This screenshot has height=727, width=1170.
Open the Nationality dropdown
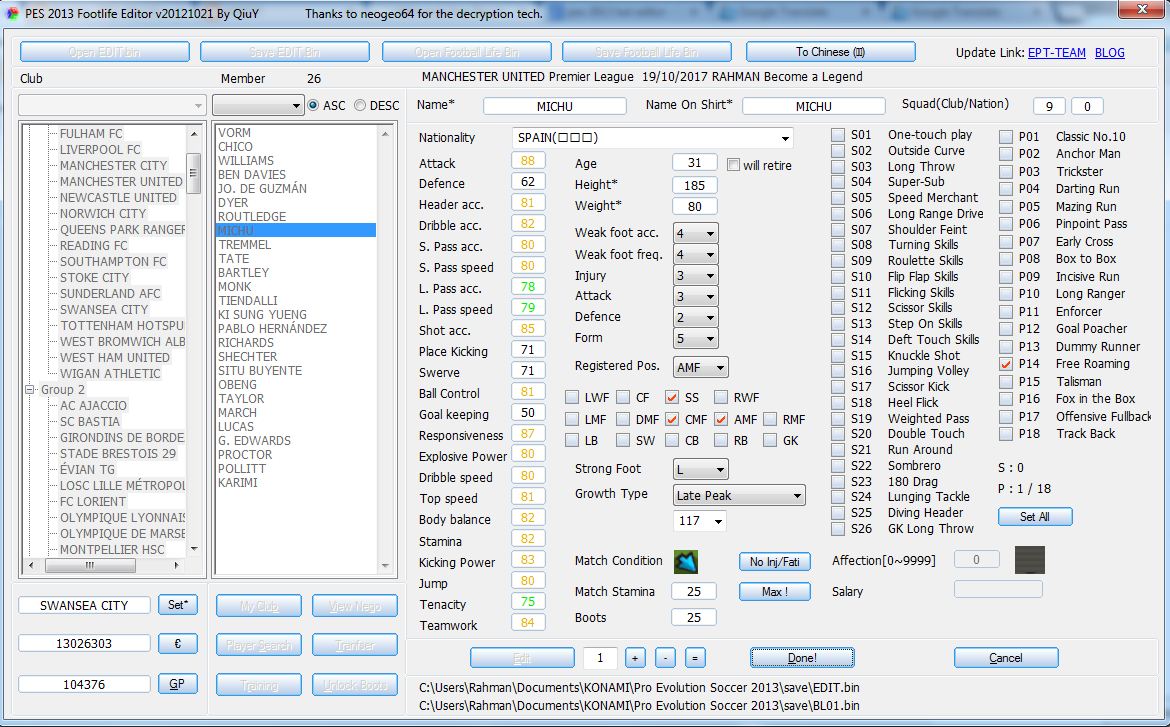(x=785, y=138)
